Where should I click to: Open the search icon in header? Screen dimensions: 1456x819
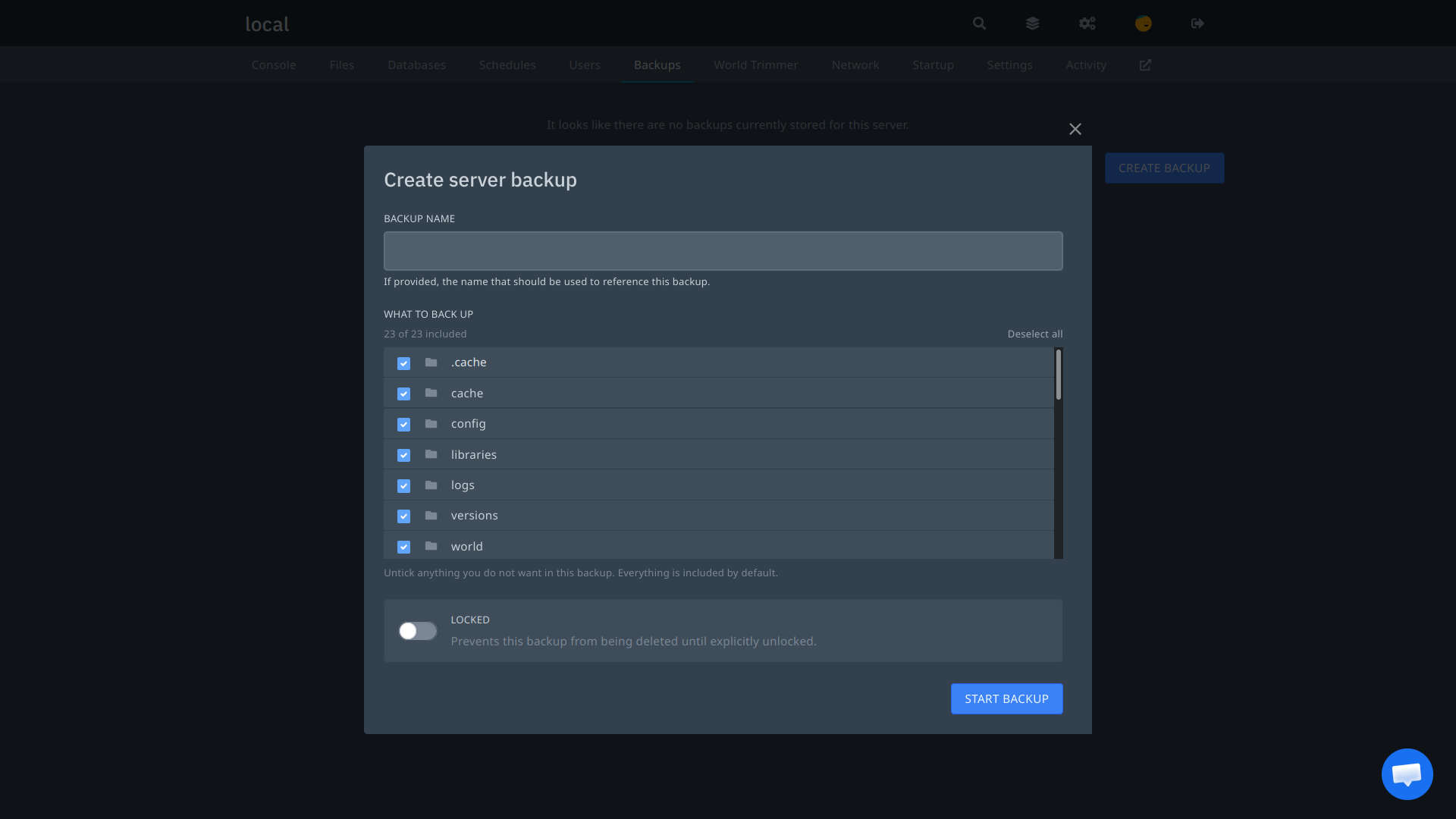pos(979,24)
